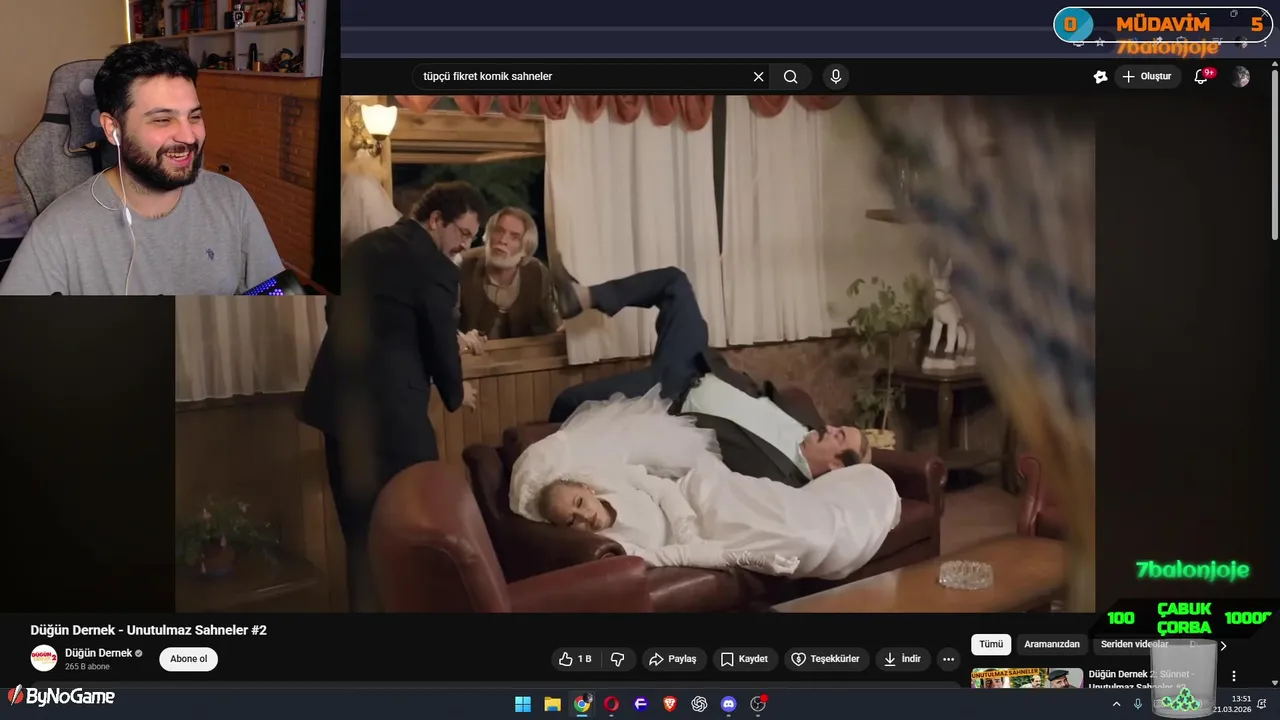The width and height of the screenshot is (1280, 720).
Task: Open the Windows Start menu
Action: [523, 704]
